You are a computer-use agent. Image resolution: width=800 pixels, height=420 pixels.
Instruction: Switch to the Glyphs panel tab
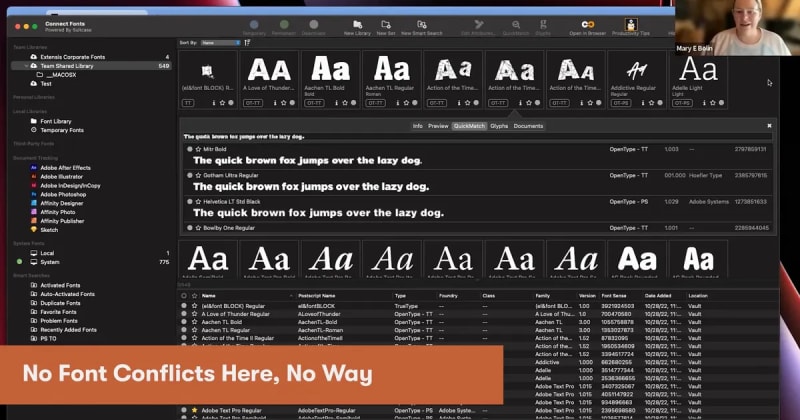pos(499,126)
